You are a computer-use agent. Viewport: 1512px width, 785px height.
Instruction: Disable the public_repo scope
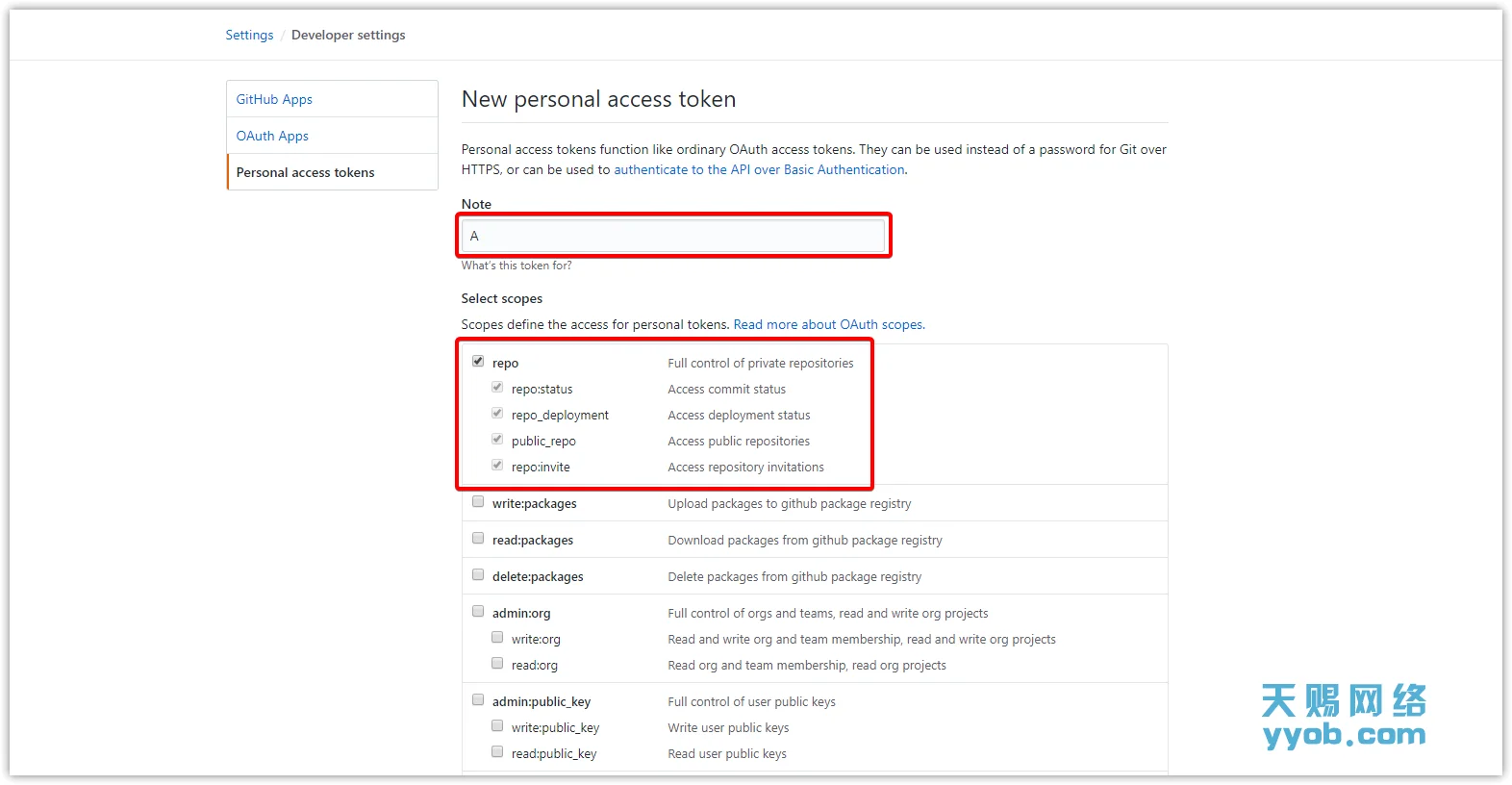[497, 438]
